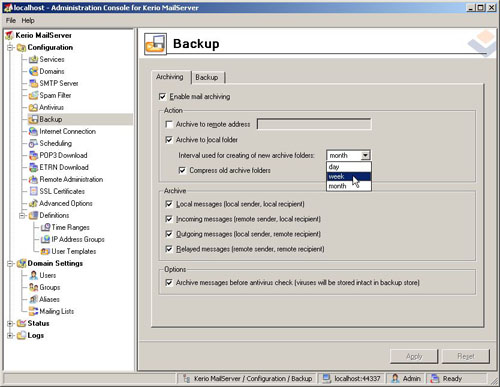Open the Help menu
The height and width of the screenshot is (387, 500).
coord(28,20)
